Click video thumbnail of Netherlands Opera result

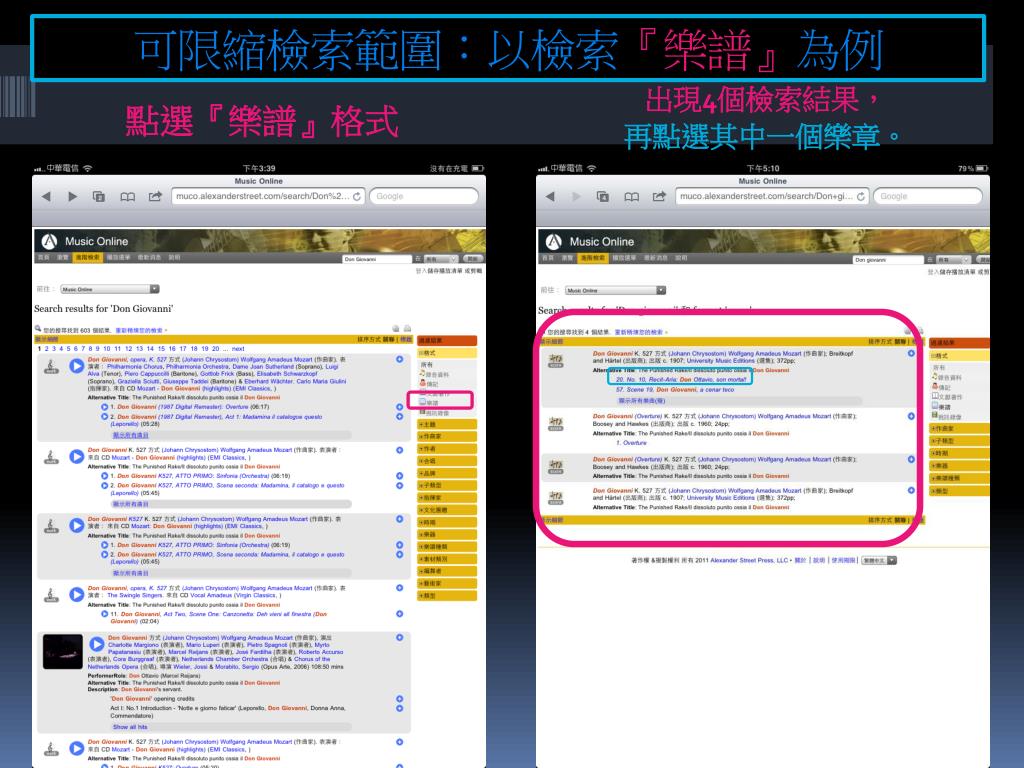[63, 651]
